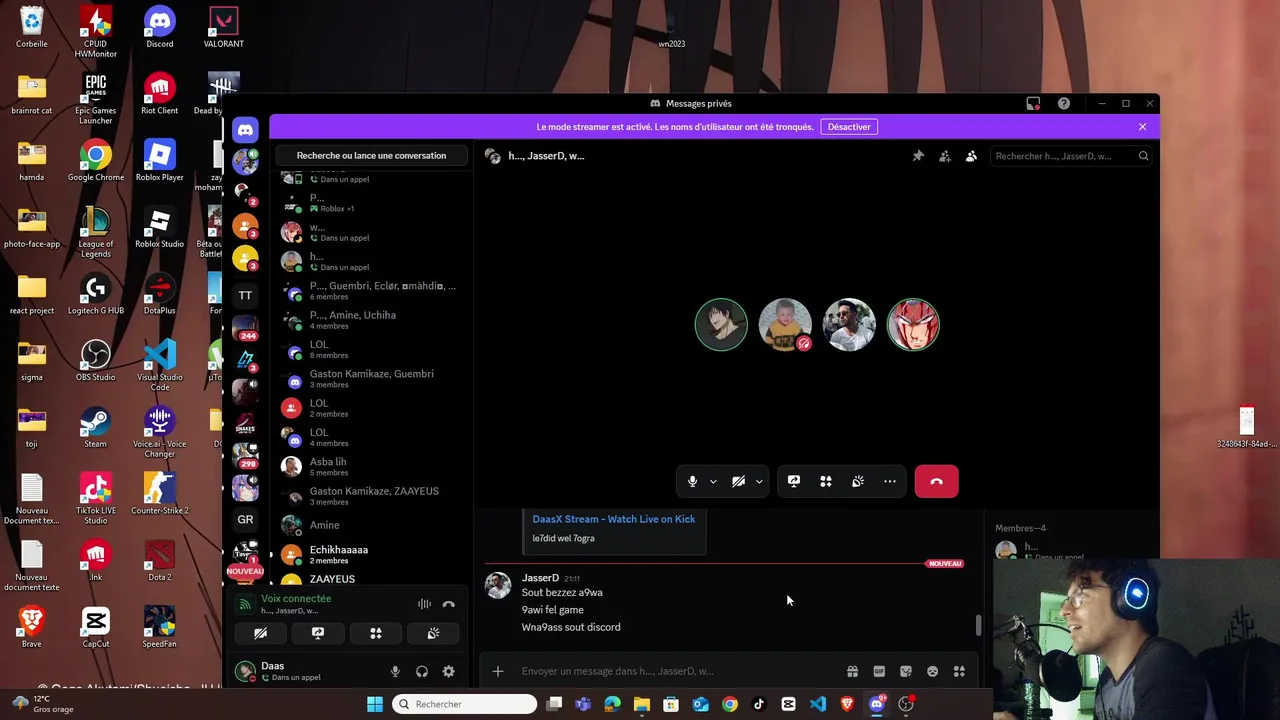Open Discord home direct messages icon
The width and height of the screenshot is (1280, 720).
pos(245,130)
